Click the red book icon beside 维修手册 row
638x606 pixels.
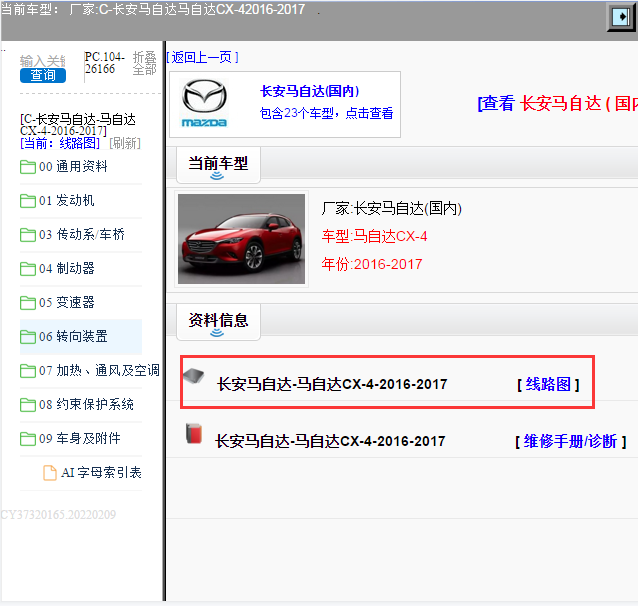194,433
